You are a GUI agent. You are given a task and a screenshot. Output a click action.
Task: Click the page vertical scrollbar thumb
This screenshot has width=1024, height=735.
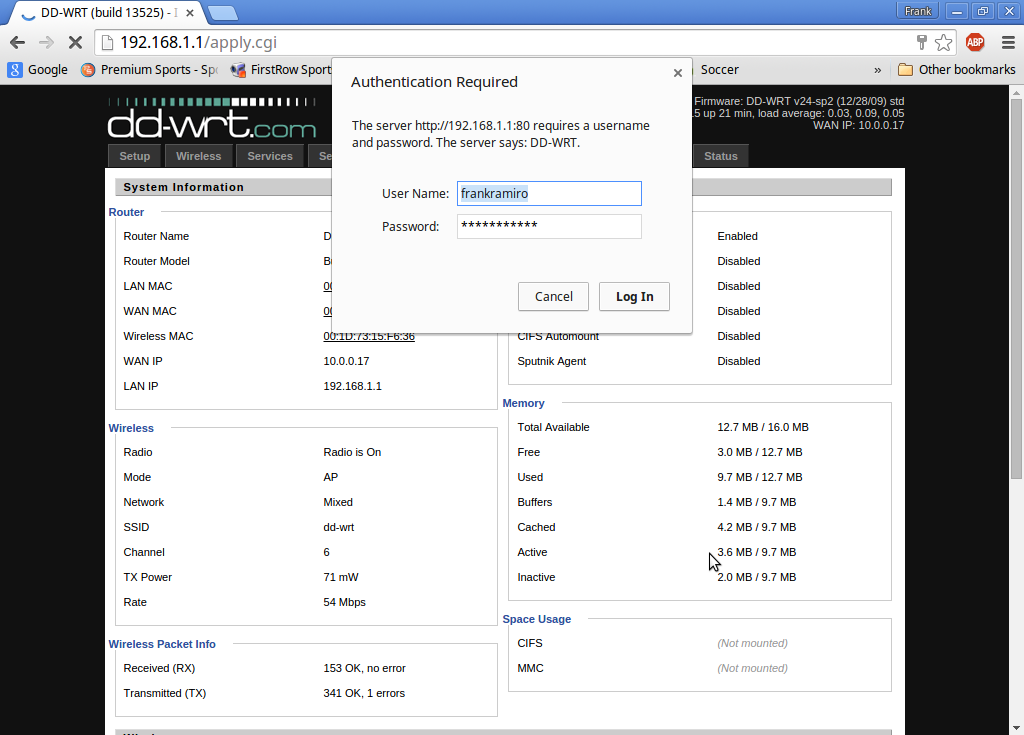click(1016, 289)
